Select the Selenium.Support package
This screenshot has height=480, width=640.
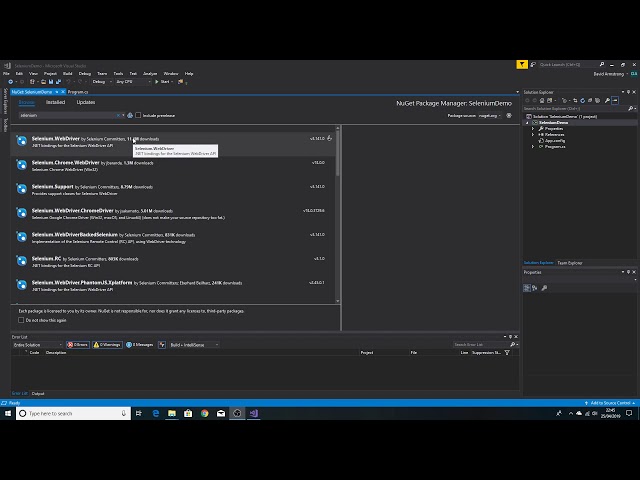coord(174,190)
